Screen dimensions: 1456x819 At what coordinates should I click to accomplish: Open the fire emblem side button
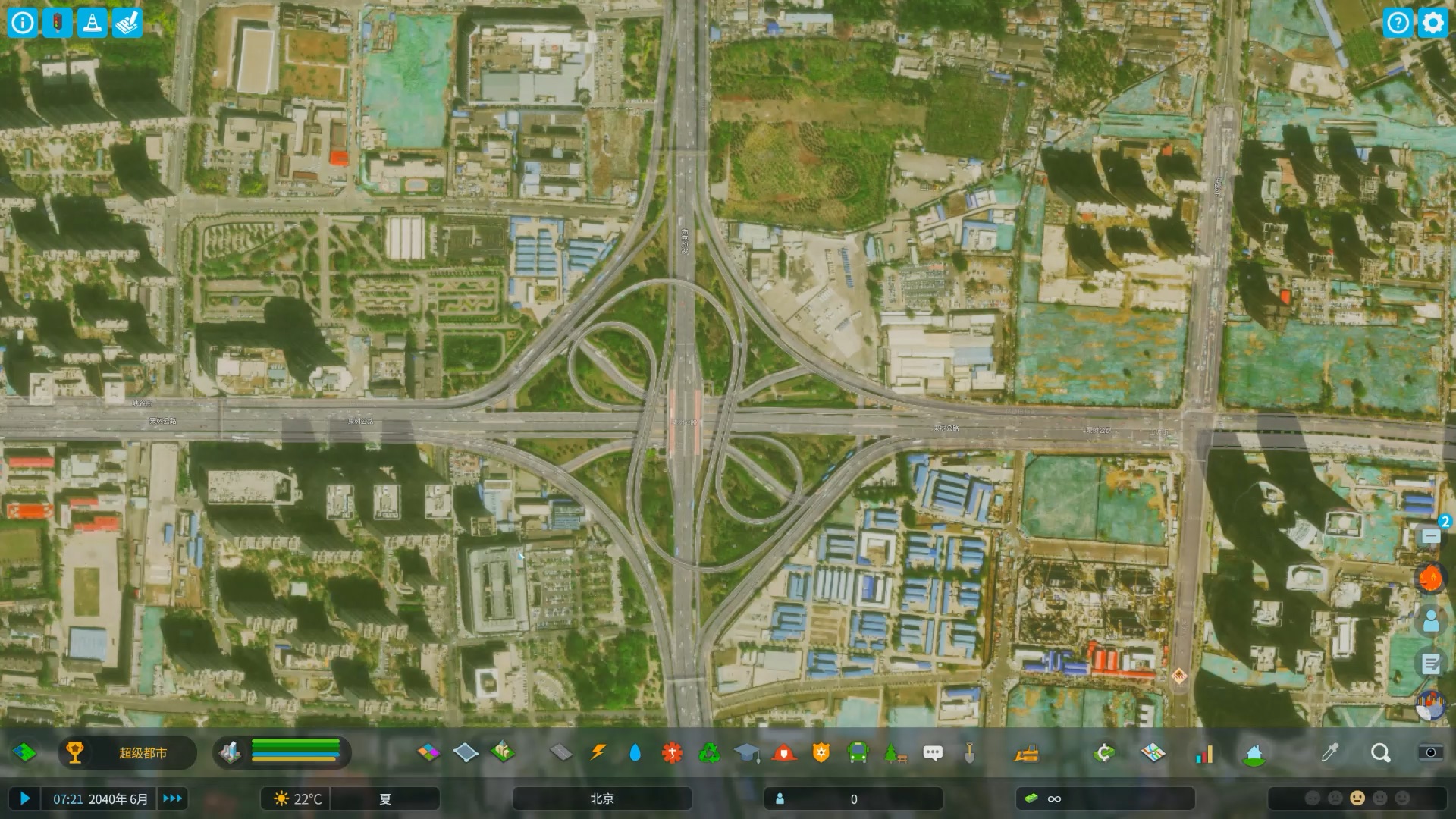[x=1431, y=578]
